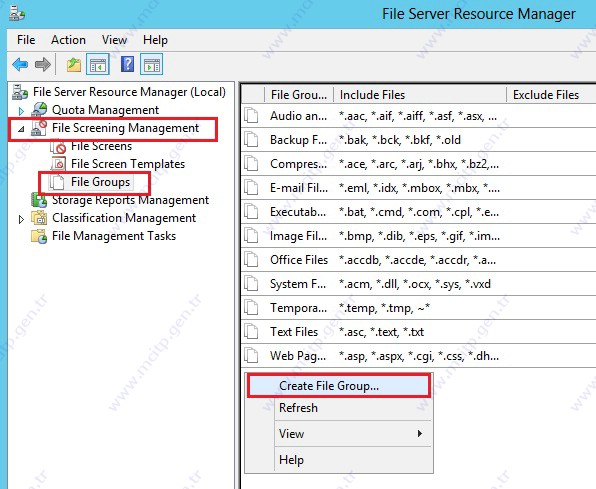Click the Back arrow toolbar icon
The height and width of the screenshot is (489, 596).
click(x=20, y=64)
